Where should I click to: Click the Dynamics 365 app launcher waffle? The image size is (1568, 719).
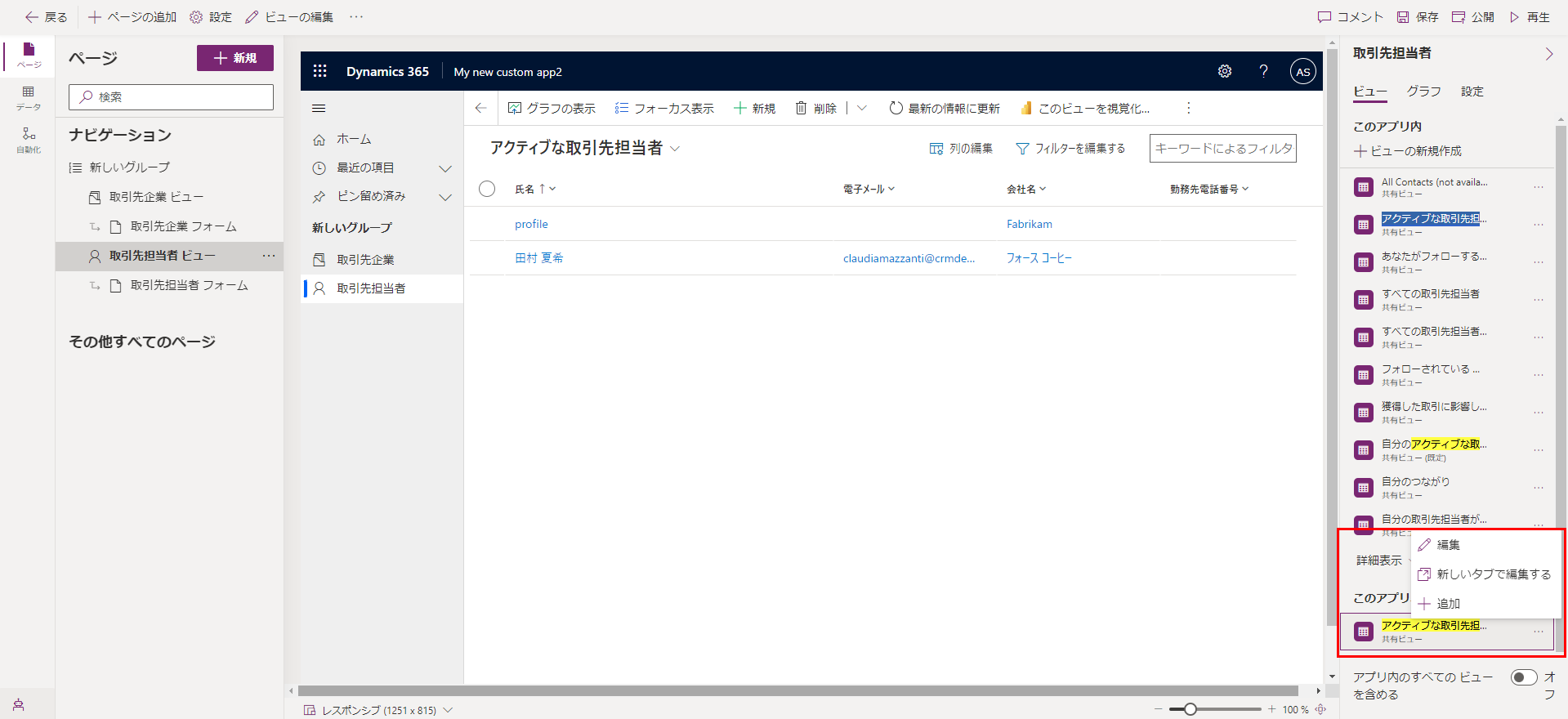[319, 71]
